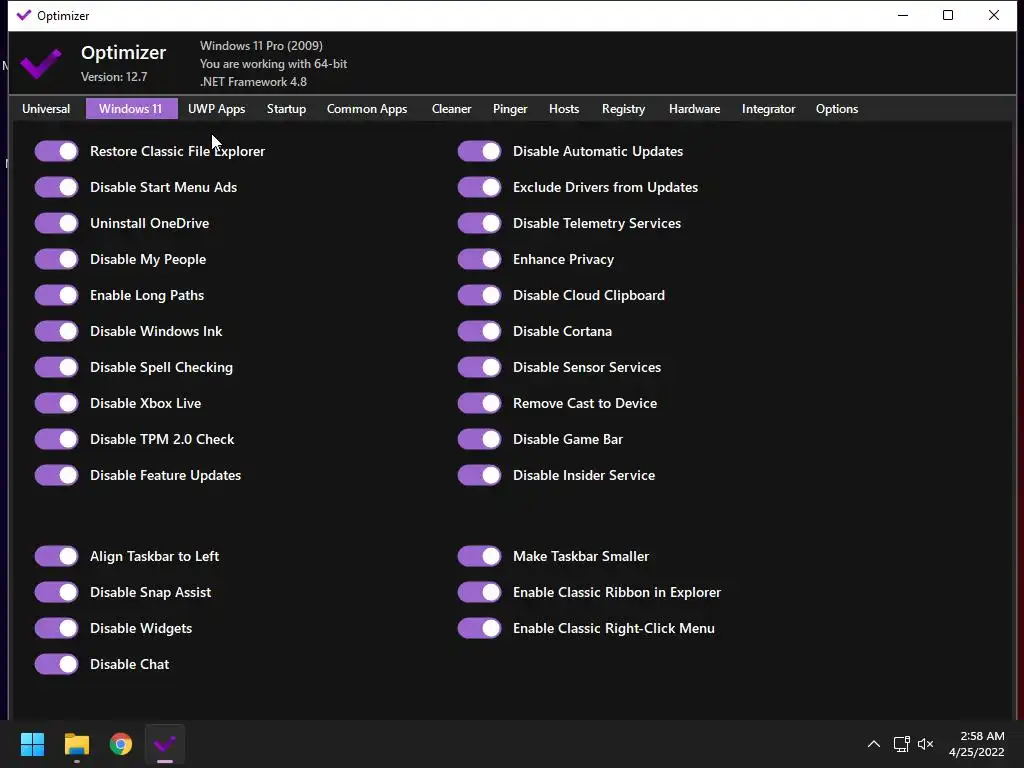Toggle Disable Xbox Live switch
This screenshot has height=768, width=1024.
57,402
